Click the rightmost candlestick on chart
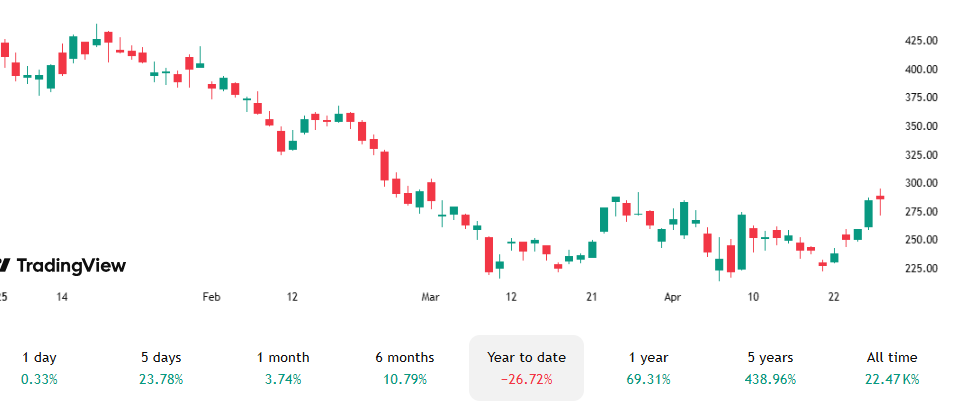This screenshot has height=406, width=961. (880, 198)
